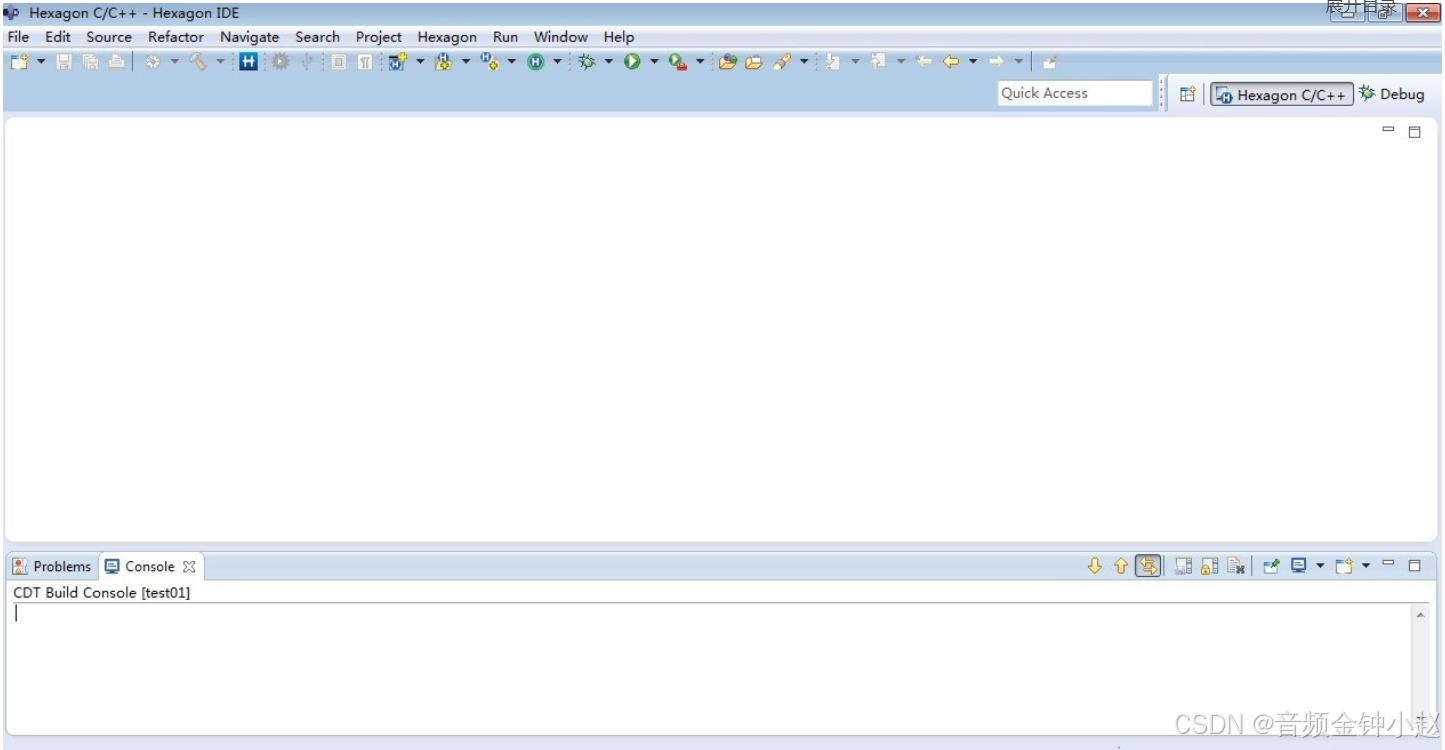This screenshot has height=750, width=1445.
Task: Click the New Hexagon project icon
Action: tap(398, 62)
